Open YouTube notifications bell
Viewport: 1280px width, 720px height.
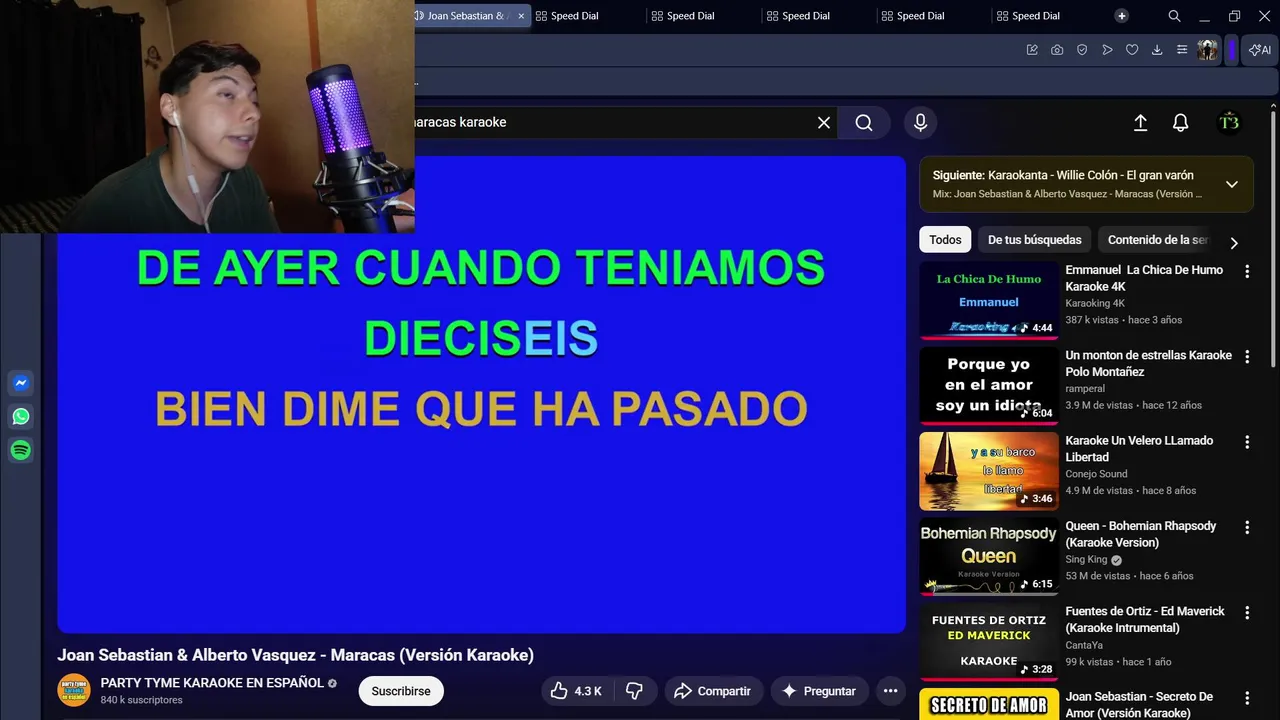[x=1180, y=122]
